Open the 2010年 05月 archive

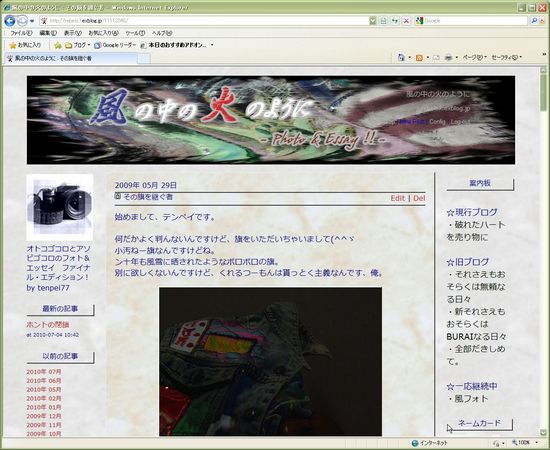44,389
